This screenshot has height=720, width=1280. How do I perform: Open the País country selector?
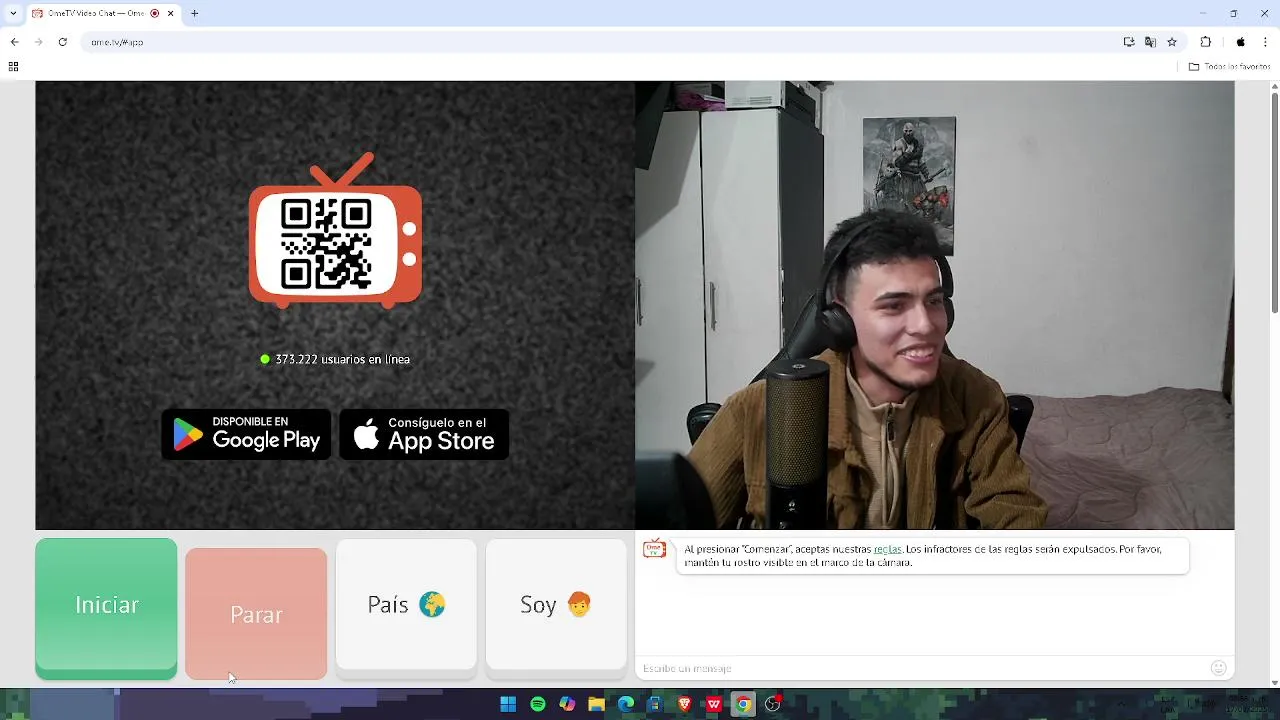(406, 605)
